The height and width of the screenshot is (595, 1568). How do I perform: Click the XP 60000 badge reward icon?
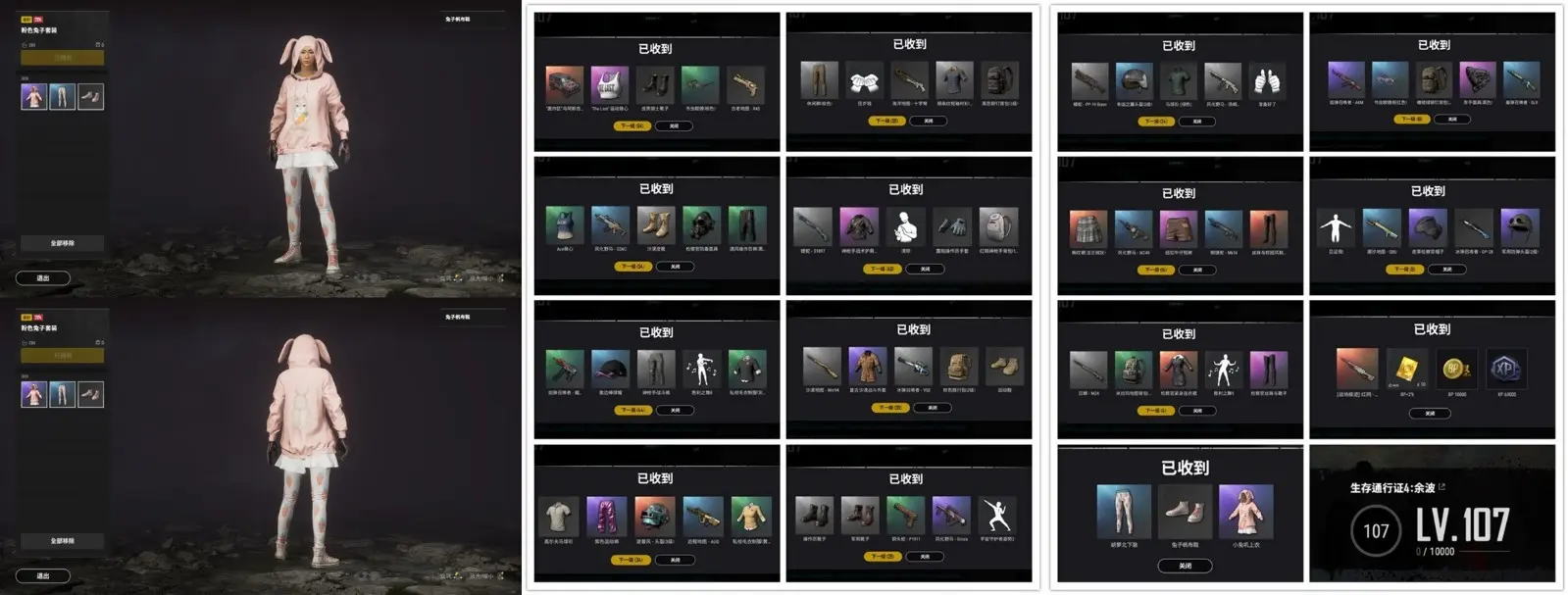pyautogui.click(x=1504, y=369)
